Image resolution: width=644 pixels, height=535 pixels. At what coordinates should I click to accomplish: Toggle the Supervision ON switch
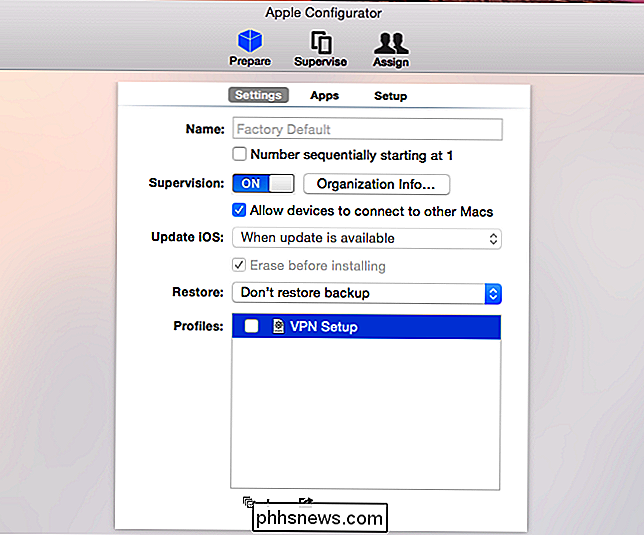(x=263, y=184)
